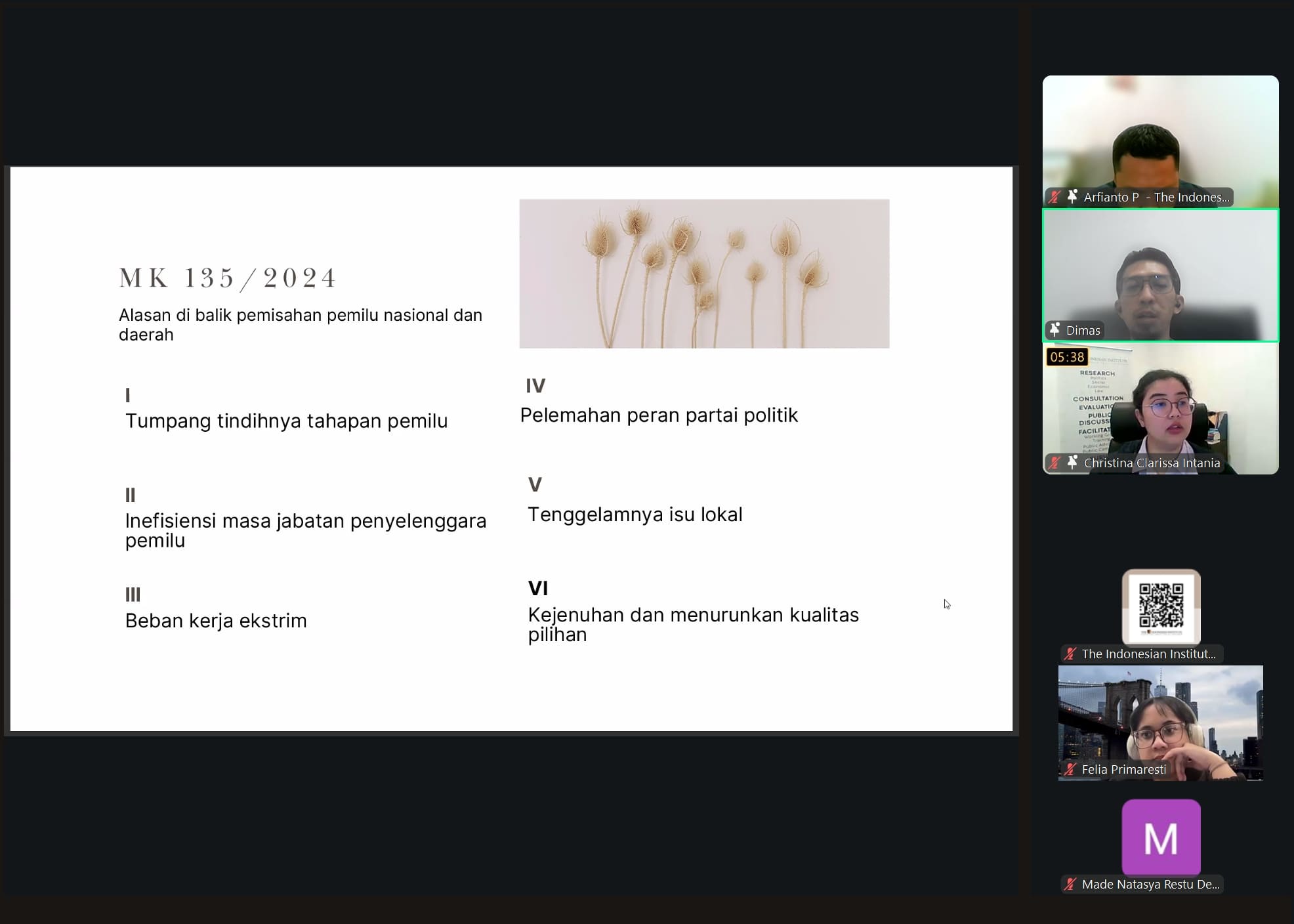Screen dimensions: 1294x924
Task: Click Felia Primaresti's muted microphone icon
Action: pos(1070,769)
